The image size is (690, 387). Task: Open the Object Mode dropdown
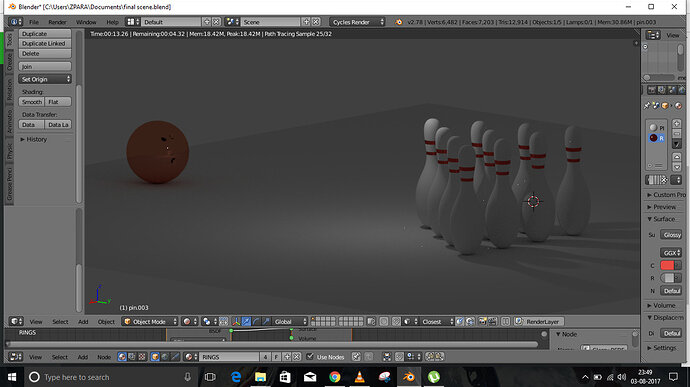click(150, 321)
